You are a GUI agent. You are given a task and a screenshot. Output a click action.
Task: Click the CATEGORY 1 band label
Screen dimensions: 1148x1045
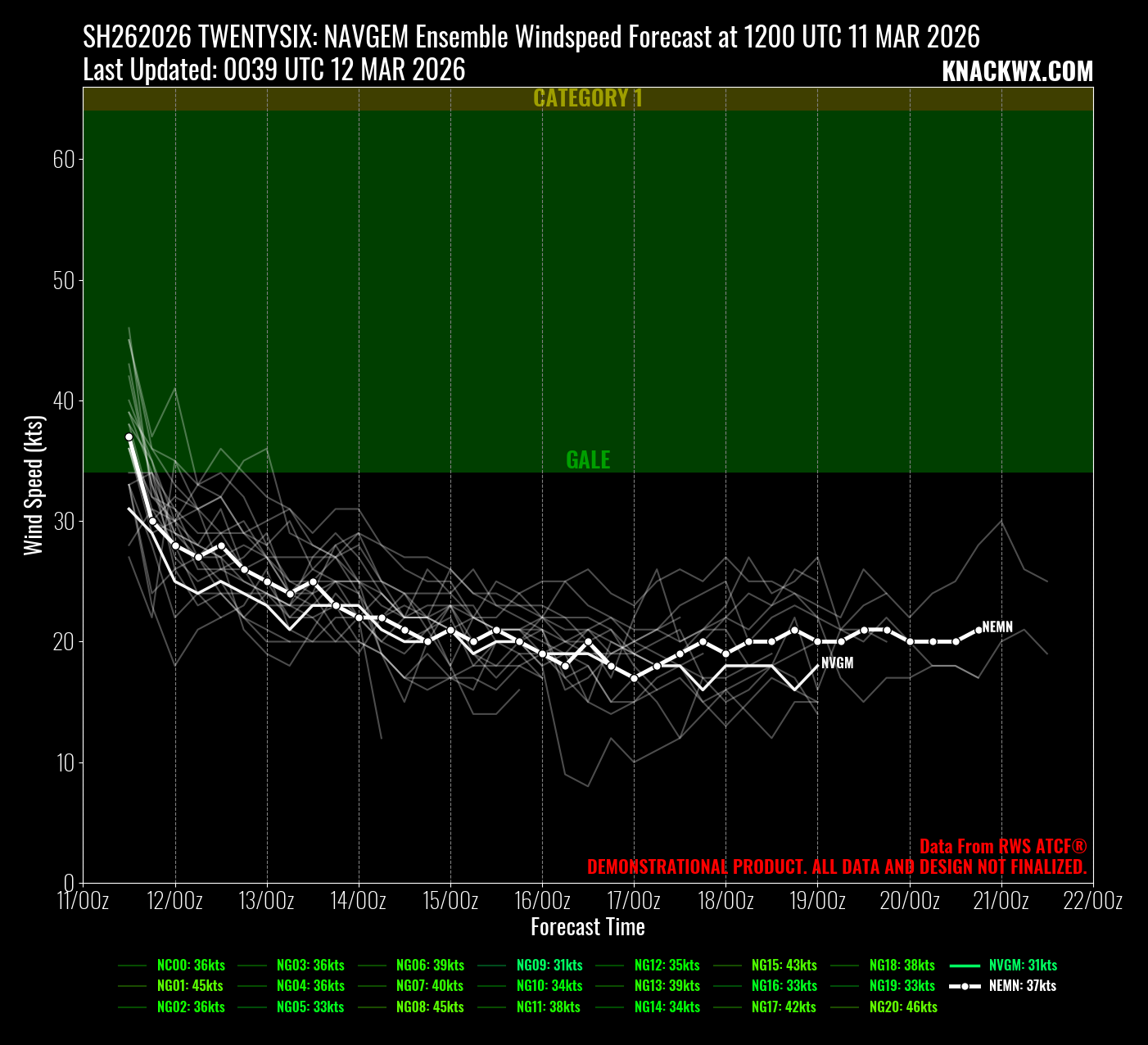click(x=588, y=98)
